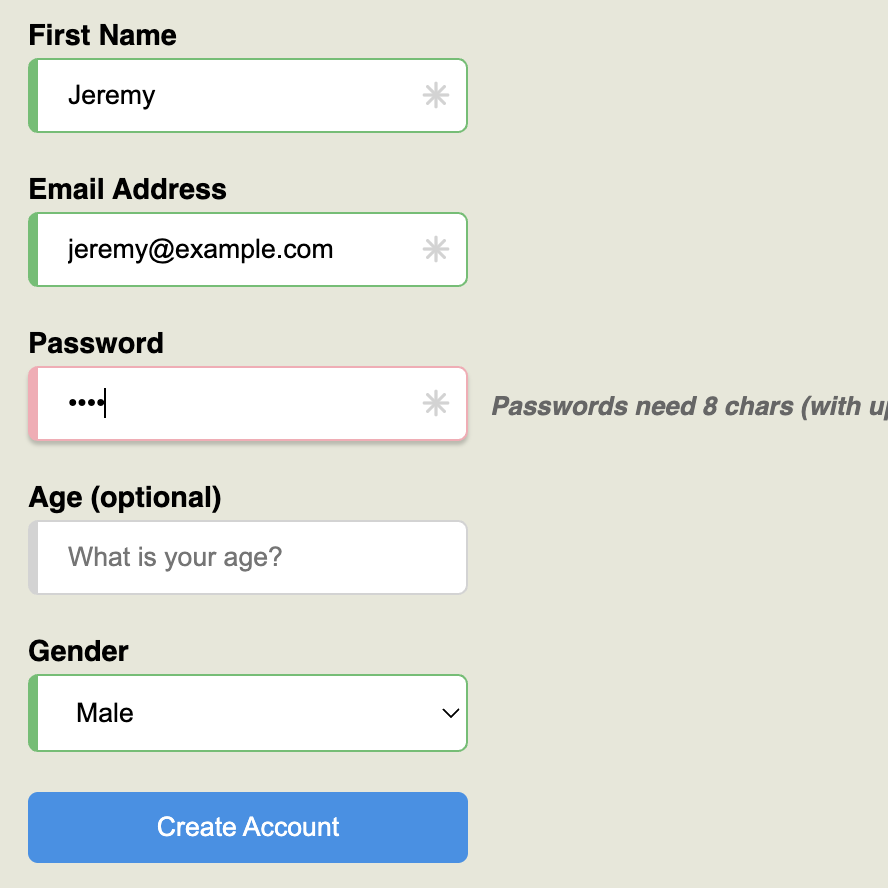Click the gray bar on the Age field
The width and height of the screenshot is (888, 888).
[x=33, y=557]
